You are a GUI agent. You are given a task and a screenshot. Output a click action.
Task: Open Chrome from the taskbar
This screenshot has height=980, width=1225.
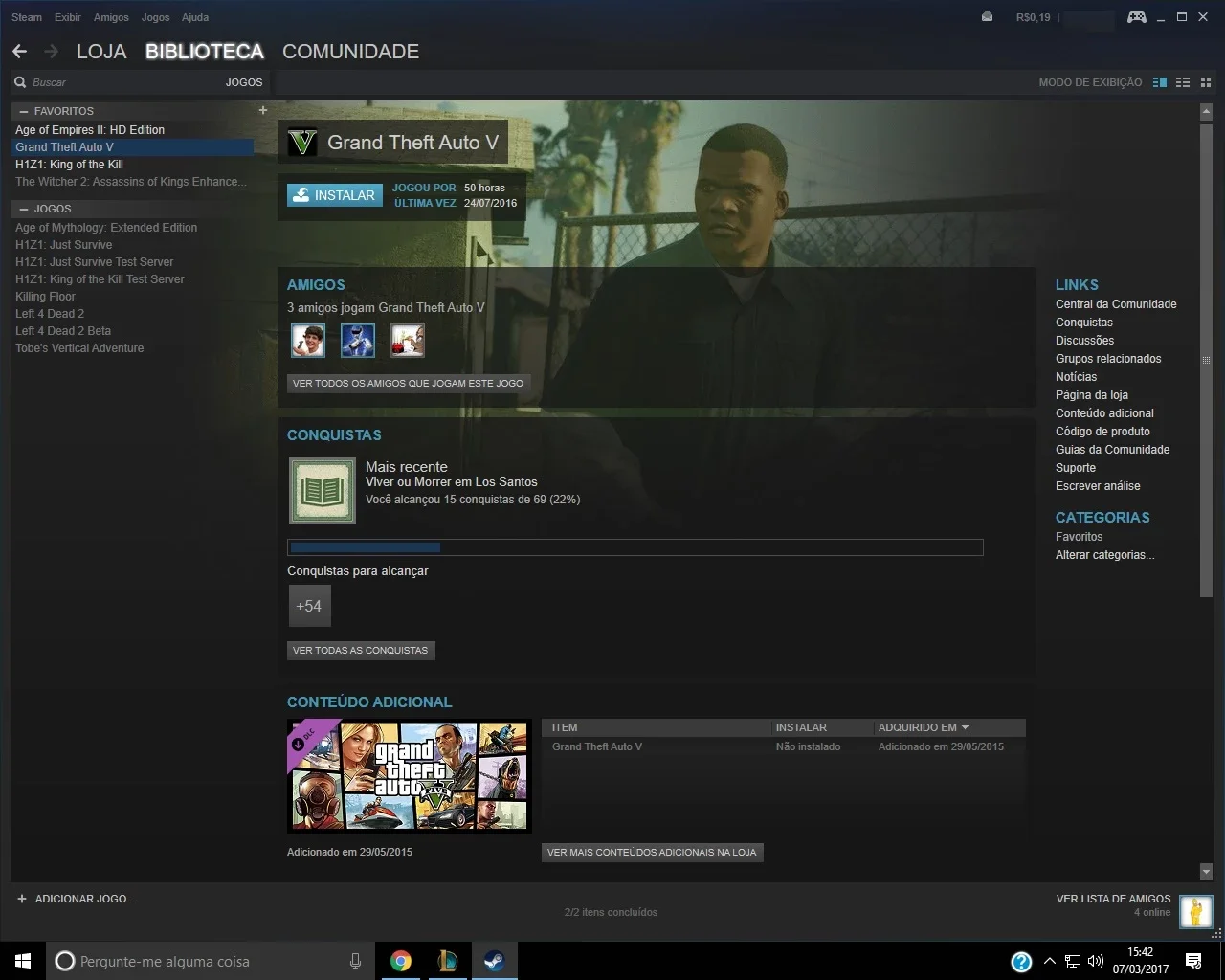tap(401, 961)
